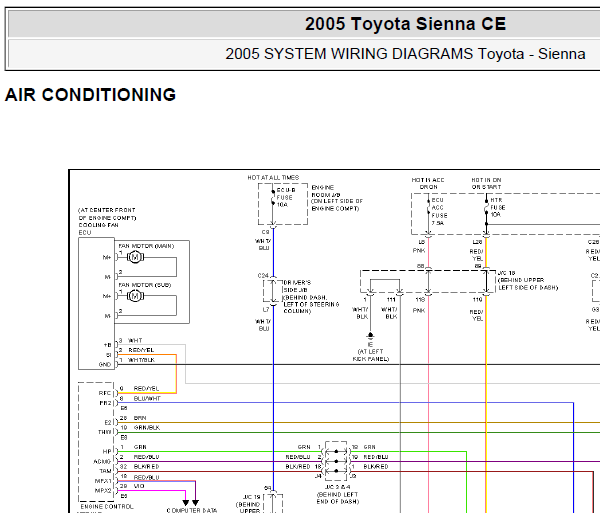Click the IE ground symbol

coord(370,336)
